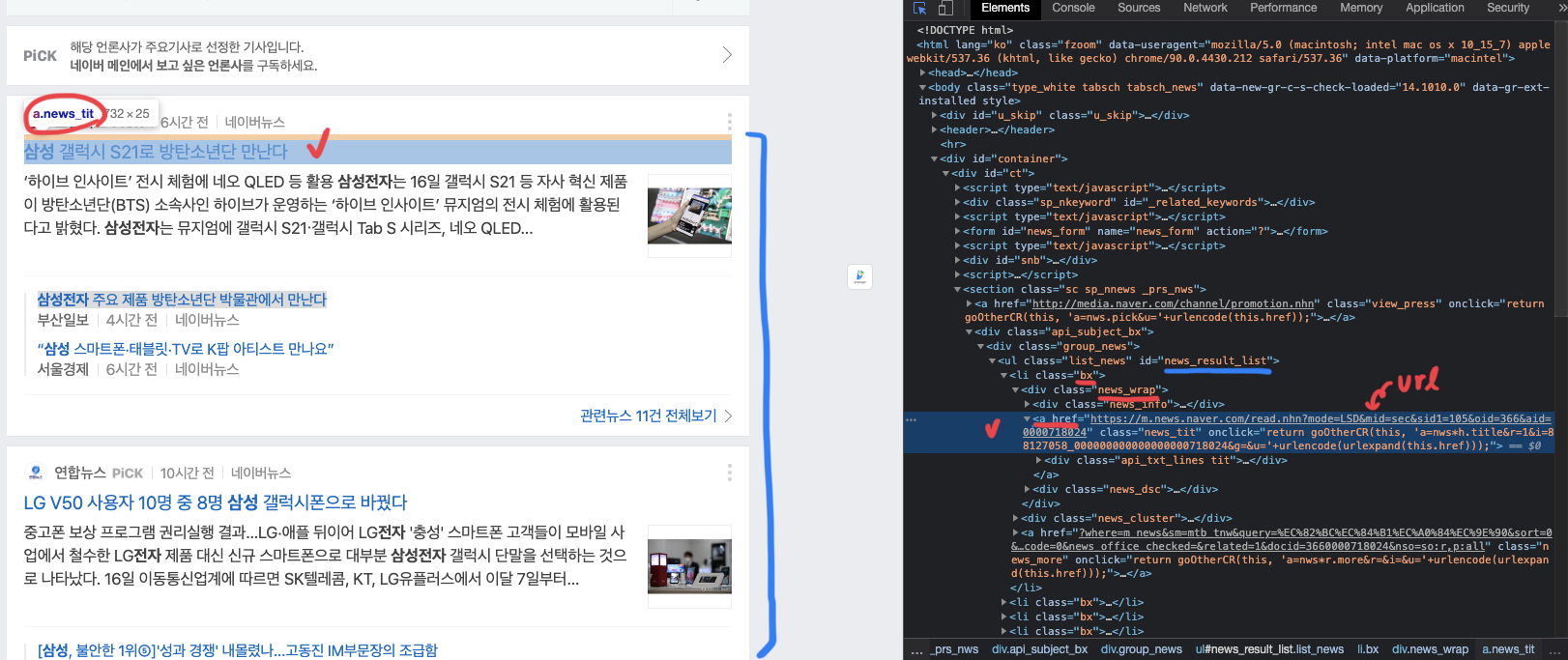
Task: Expand the head node in the DOM tree
Action: tap(922, 72)
